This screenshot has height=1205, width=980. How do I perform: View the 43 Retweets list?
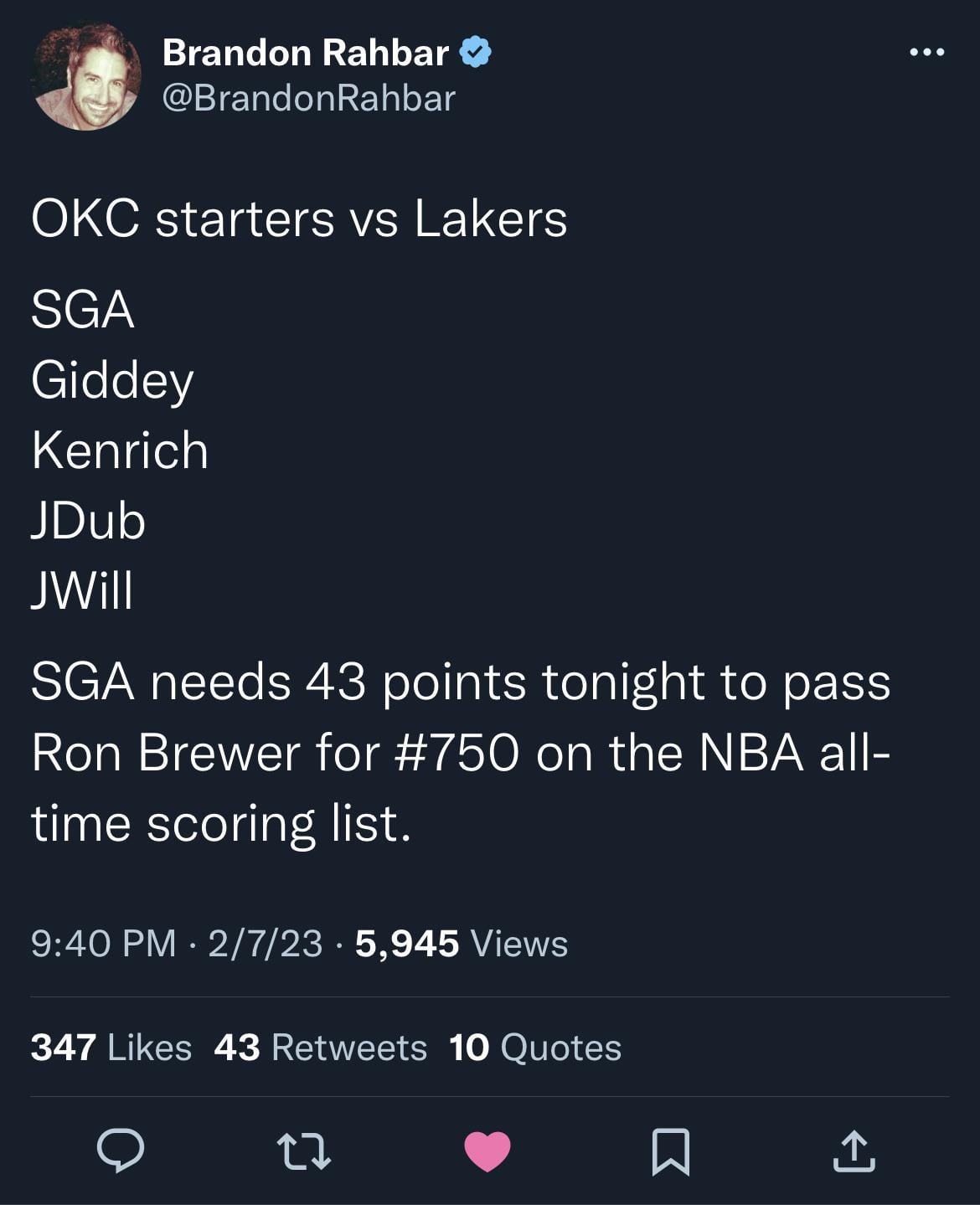point(320,1047)
